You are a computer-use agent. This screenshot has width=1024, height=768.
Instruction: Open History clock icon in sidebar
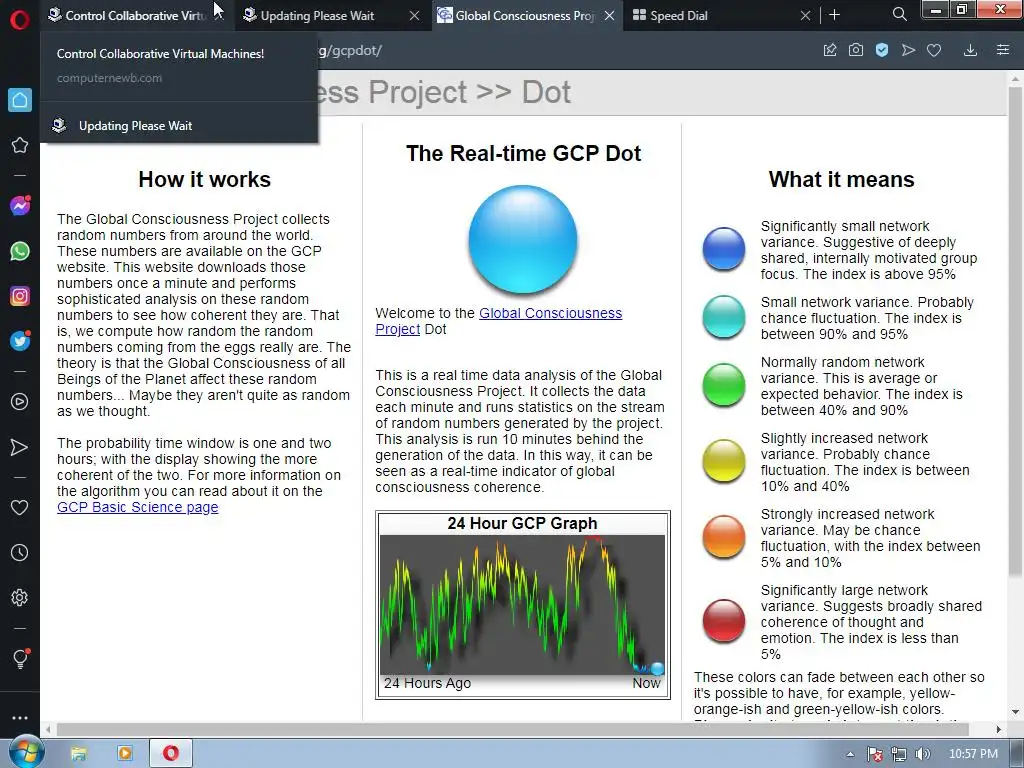pos(20,552)
